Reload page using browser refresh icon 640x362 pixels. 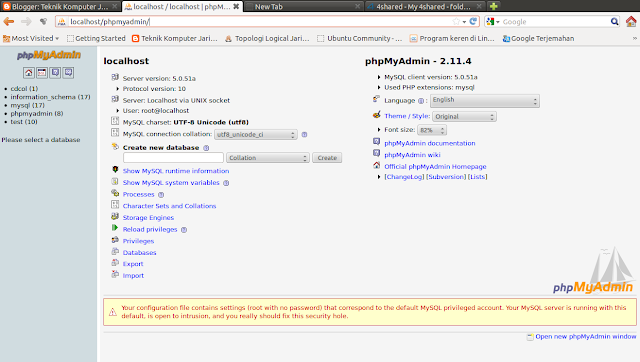(473, 21)
